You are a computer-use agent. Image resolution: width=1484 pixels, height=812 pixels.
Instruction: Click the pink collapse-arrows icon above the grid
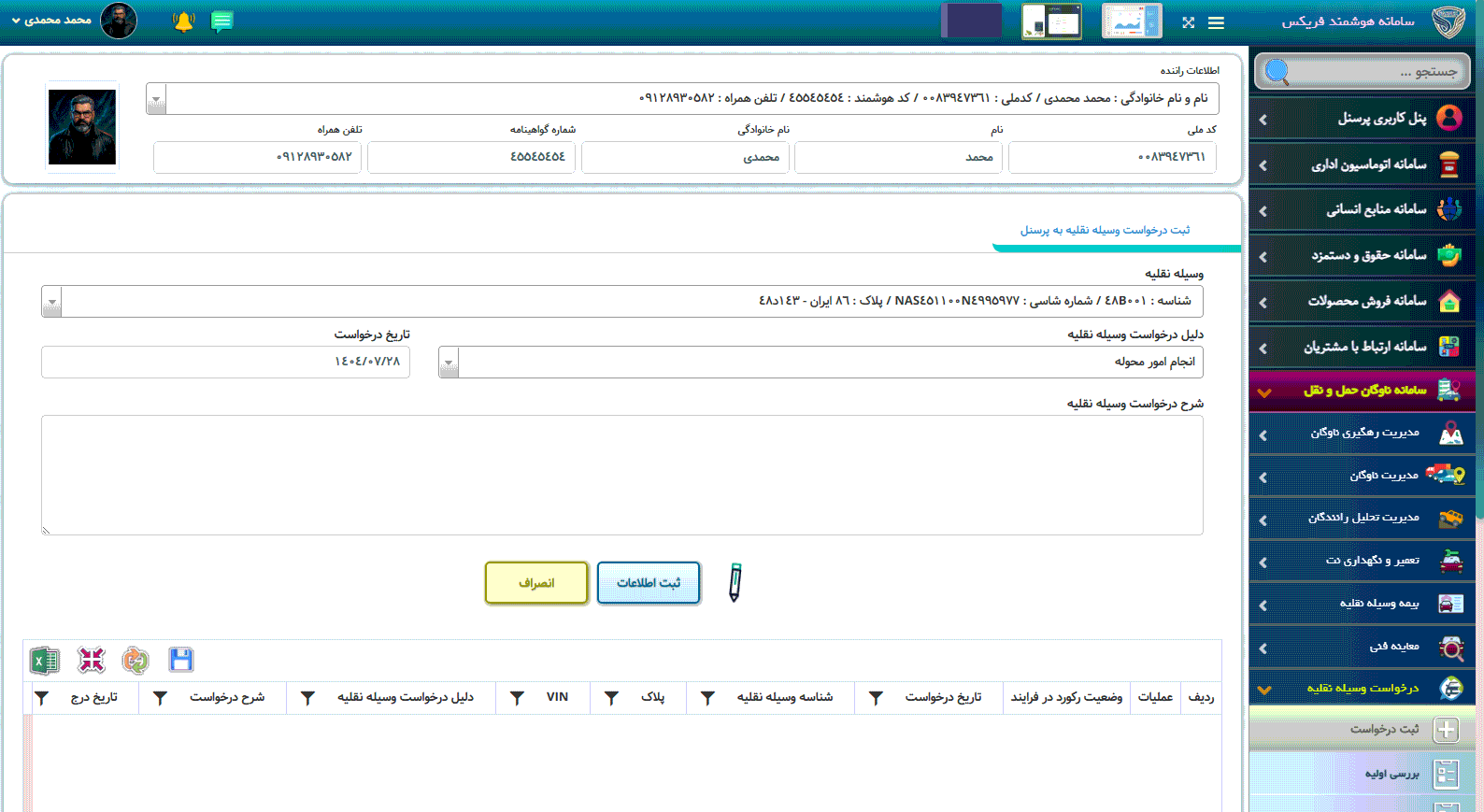[92, 660]
